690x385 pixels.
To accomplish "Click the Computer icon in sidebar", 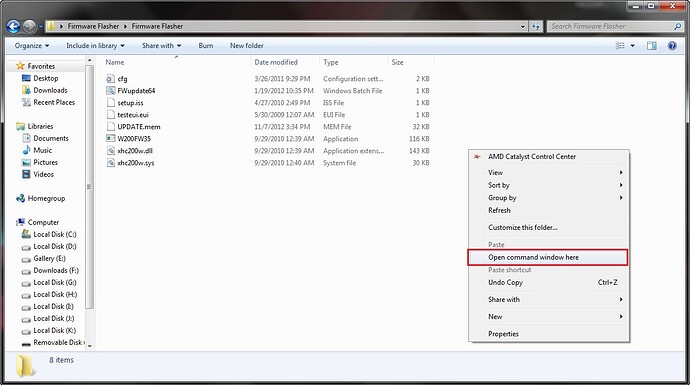I will click(x=20, y=223).
